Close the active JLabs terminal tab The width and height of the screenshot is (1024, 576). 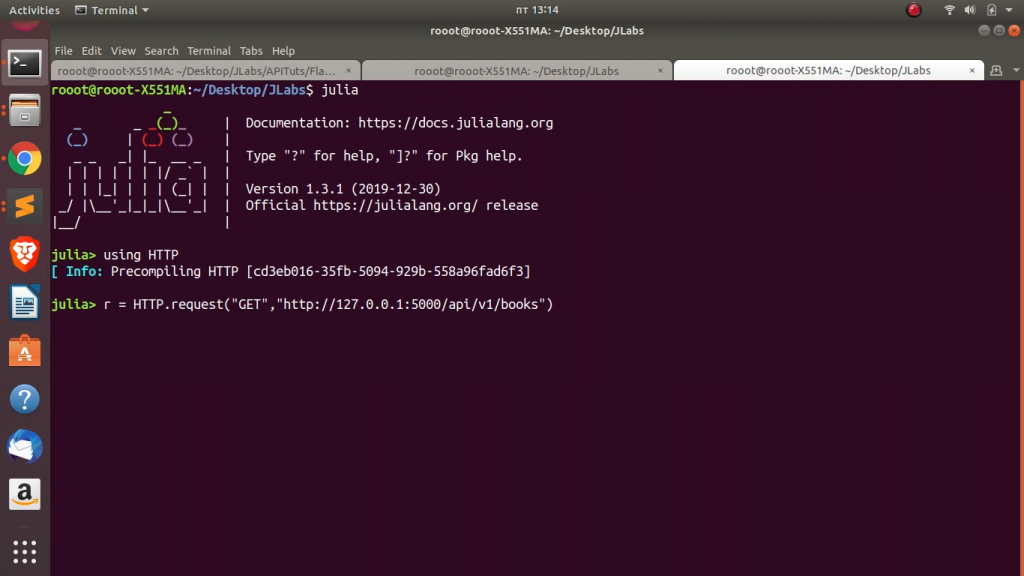(x=973, y=71)
